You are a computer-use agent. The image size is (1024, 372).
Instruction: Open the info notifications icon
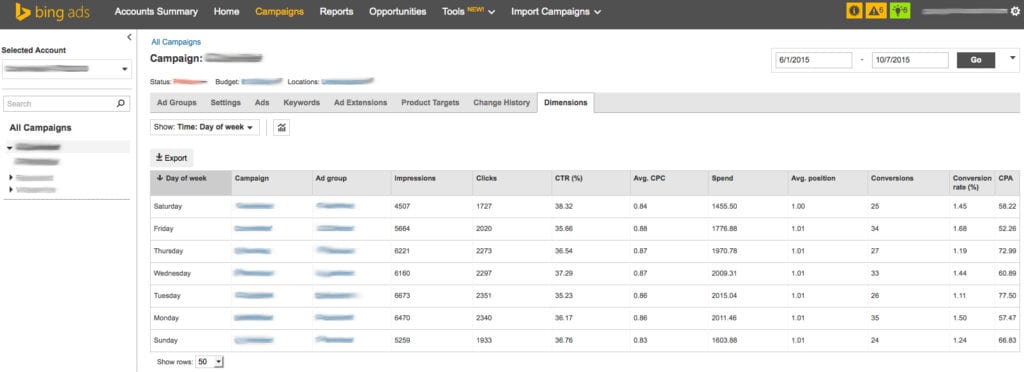click(854, 11)
